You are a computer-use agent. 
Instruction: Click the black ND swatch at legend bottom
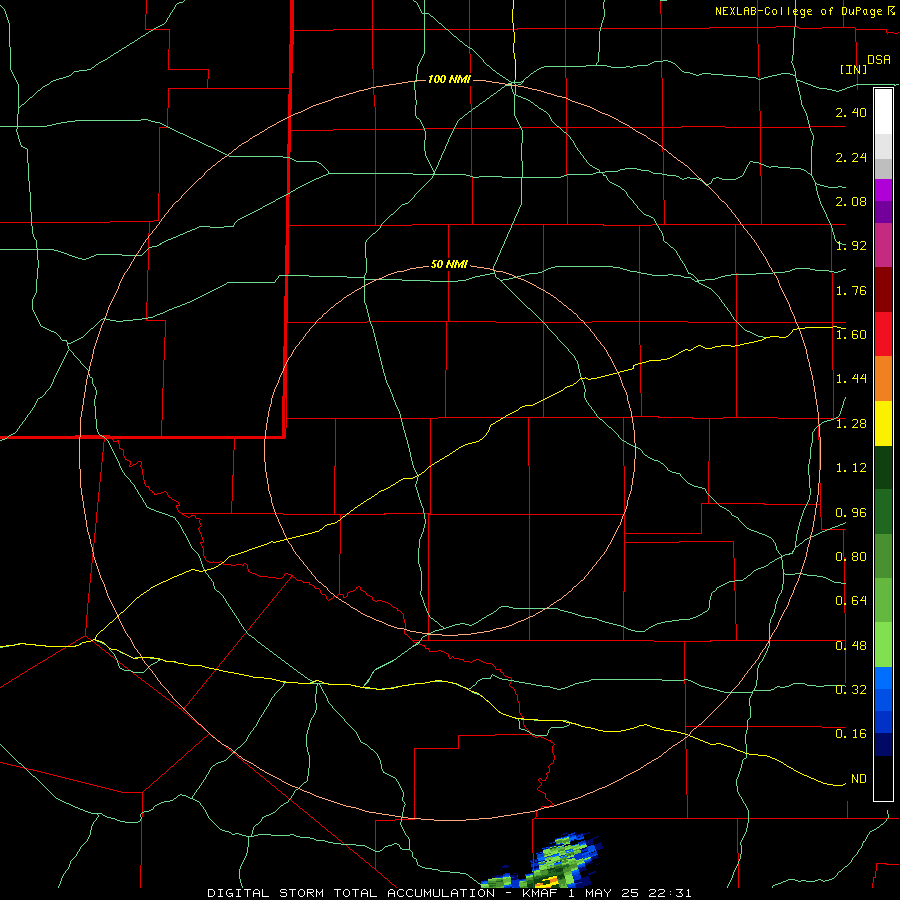point(883,778)
